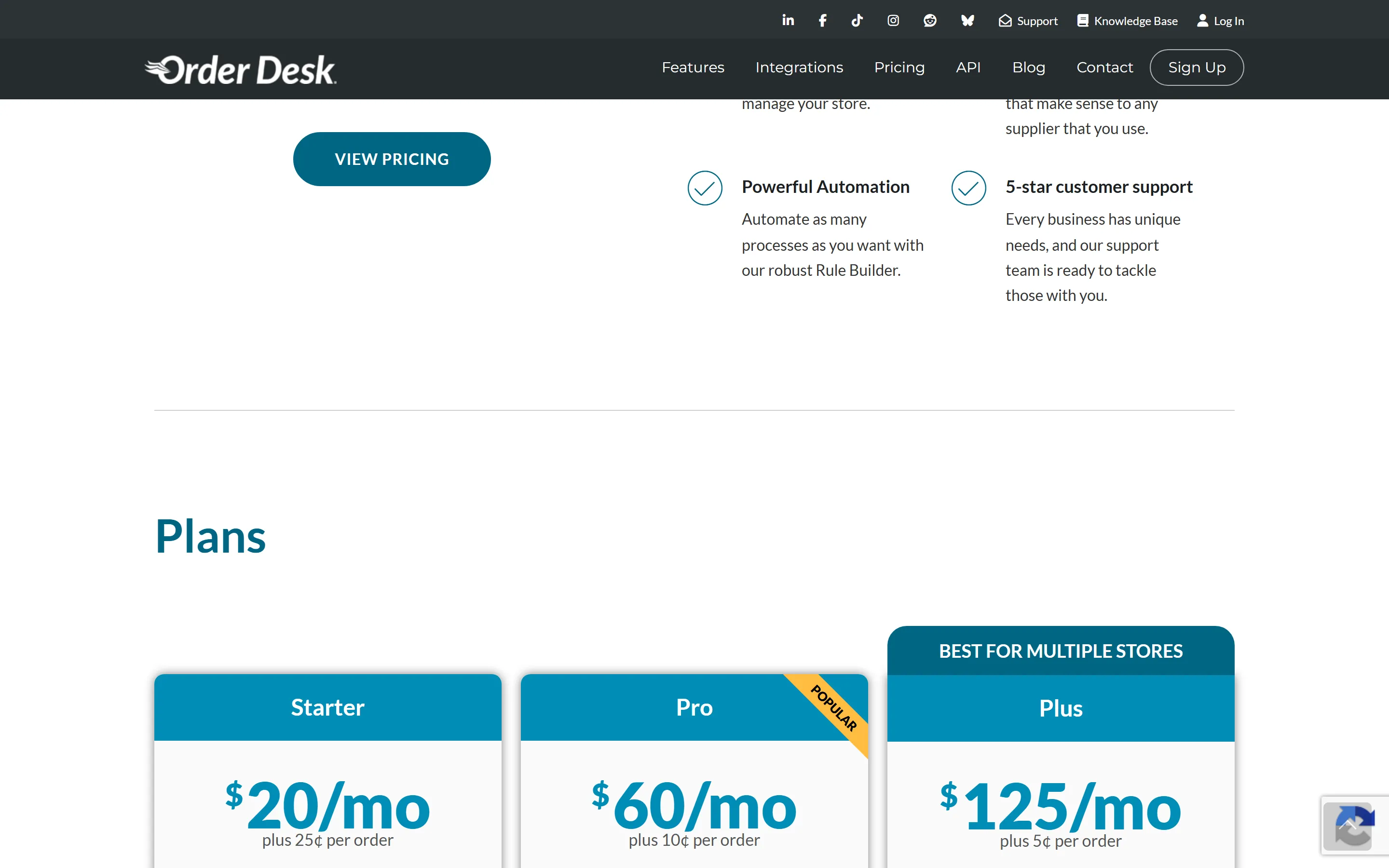
Task: Select the Plus plan header
Action: [x=1061, y=708]
